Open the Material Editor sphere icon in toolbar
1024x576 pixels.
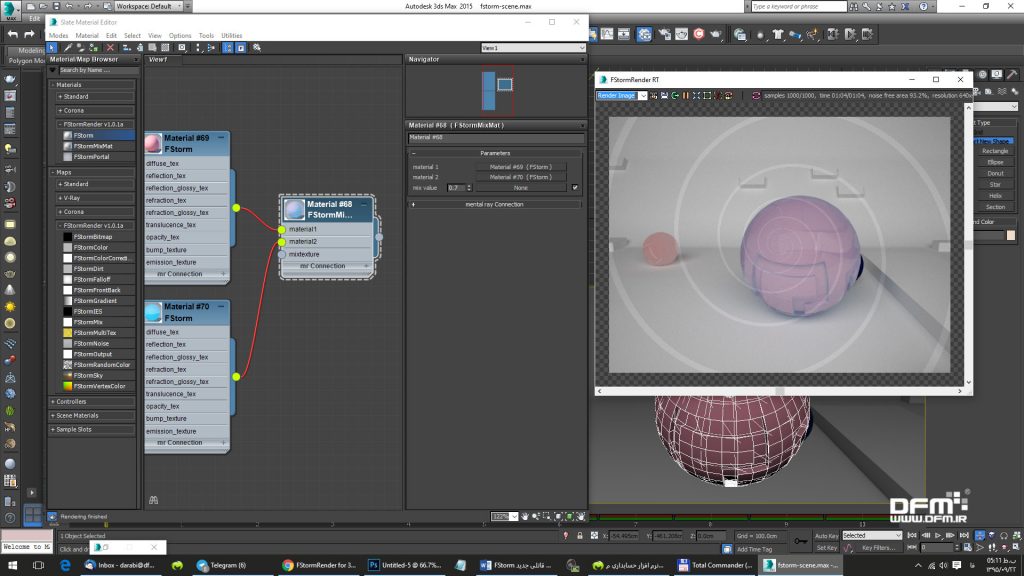pyautogui.click(x=645, y=34)
